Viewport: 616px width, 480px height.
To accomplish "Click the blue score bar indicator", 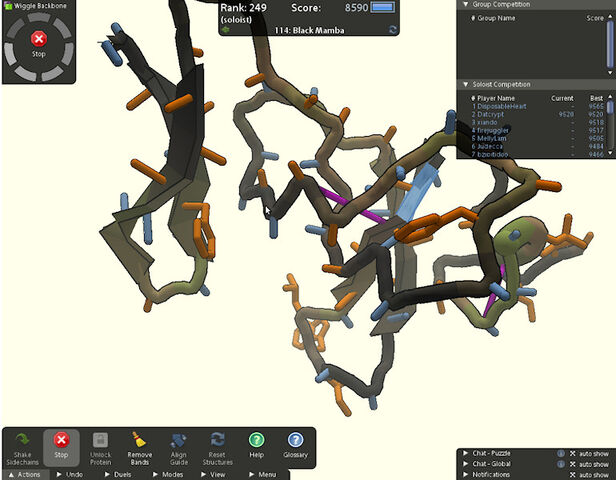I will 382,7.
